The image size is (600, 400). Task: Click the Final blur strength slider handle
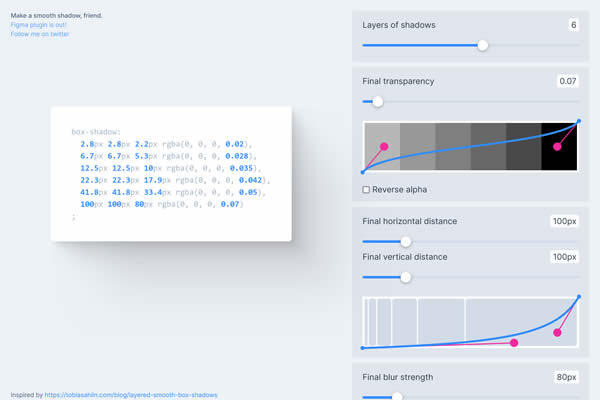coord(397,397)
